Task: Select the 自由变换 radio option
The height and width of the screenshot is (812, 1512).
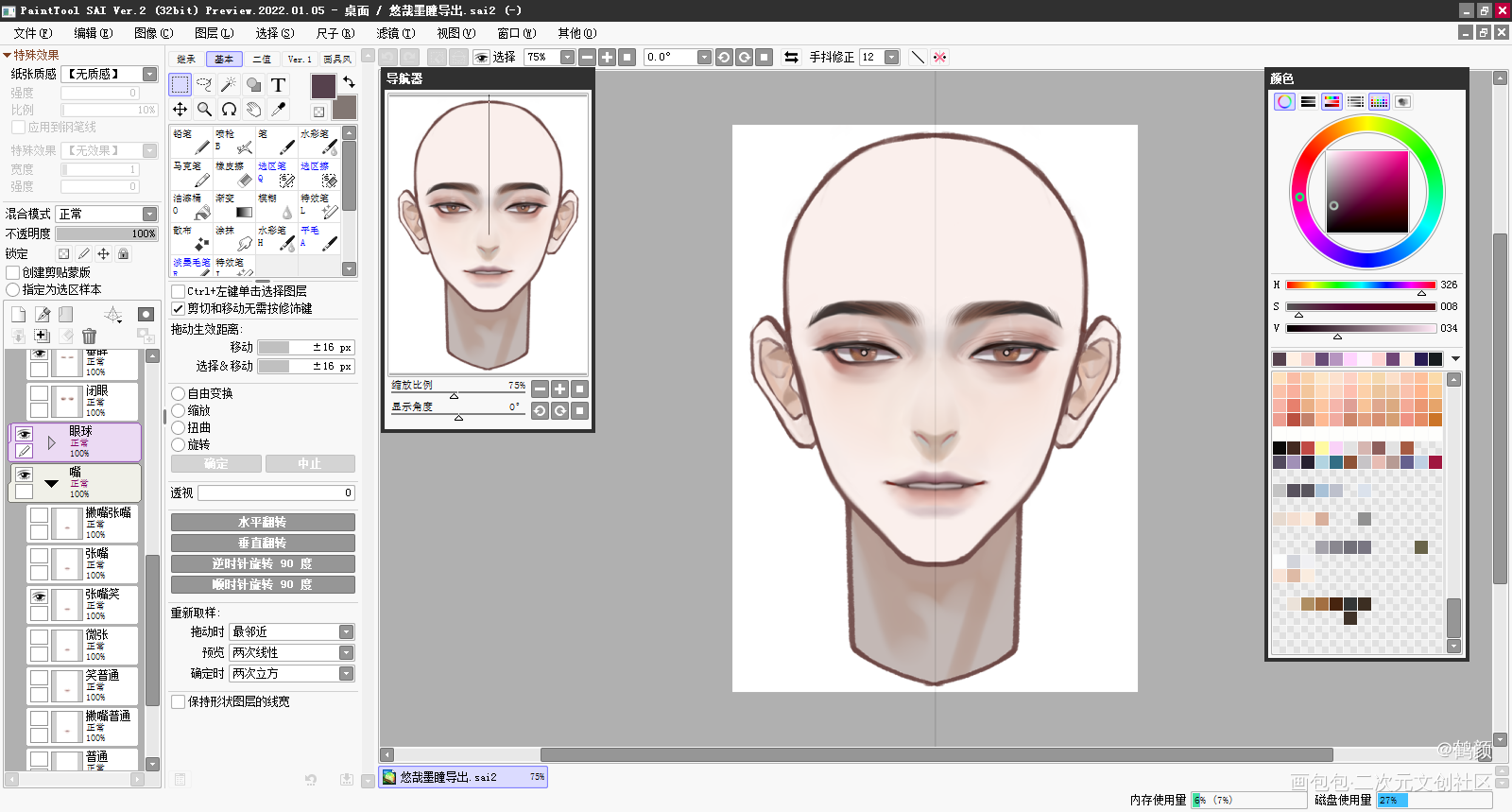Action: pos(179,393)
